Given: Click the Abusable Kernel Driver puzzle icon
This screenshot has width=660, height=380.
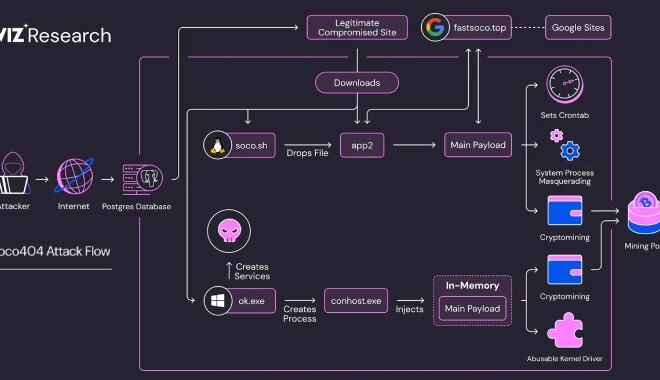Looking at the screenshot, I should click(x=565, y=330).
